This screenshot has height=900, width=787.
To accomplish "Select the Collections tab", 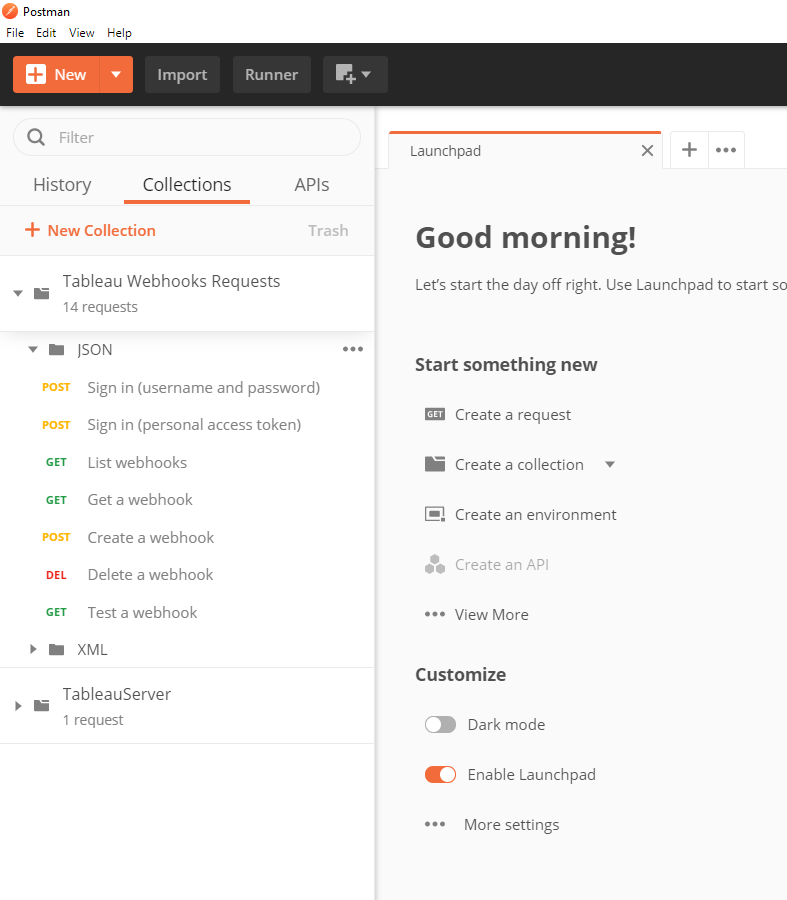I will click(x=187, y=185).
